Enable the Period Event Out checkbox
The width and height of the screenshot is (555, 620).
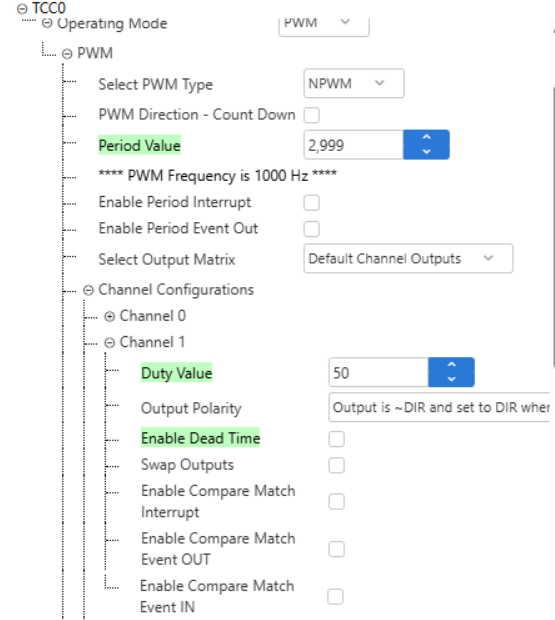(x=311, y=229)
